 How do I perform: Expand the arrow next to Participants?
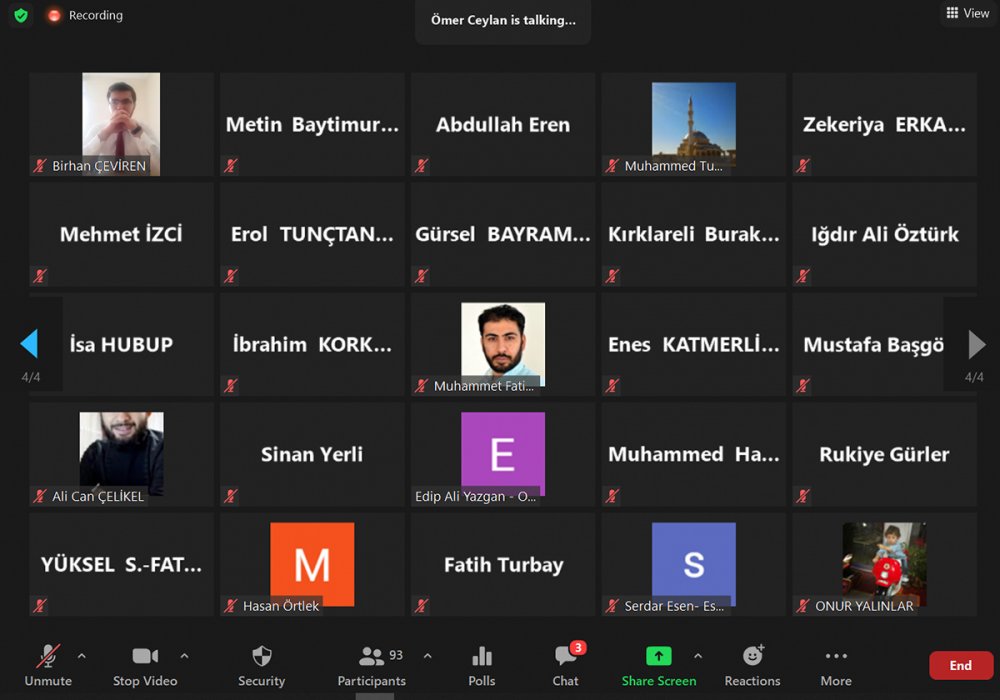point(428,656)
